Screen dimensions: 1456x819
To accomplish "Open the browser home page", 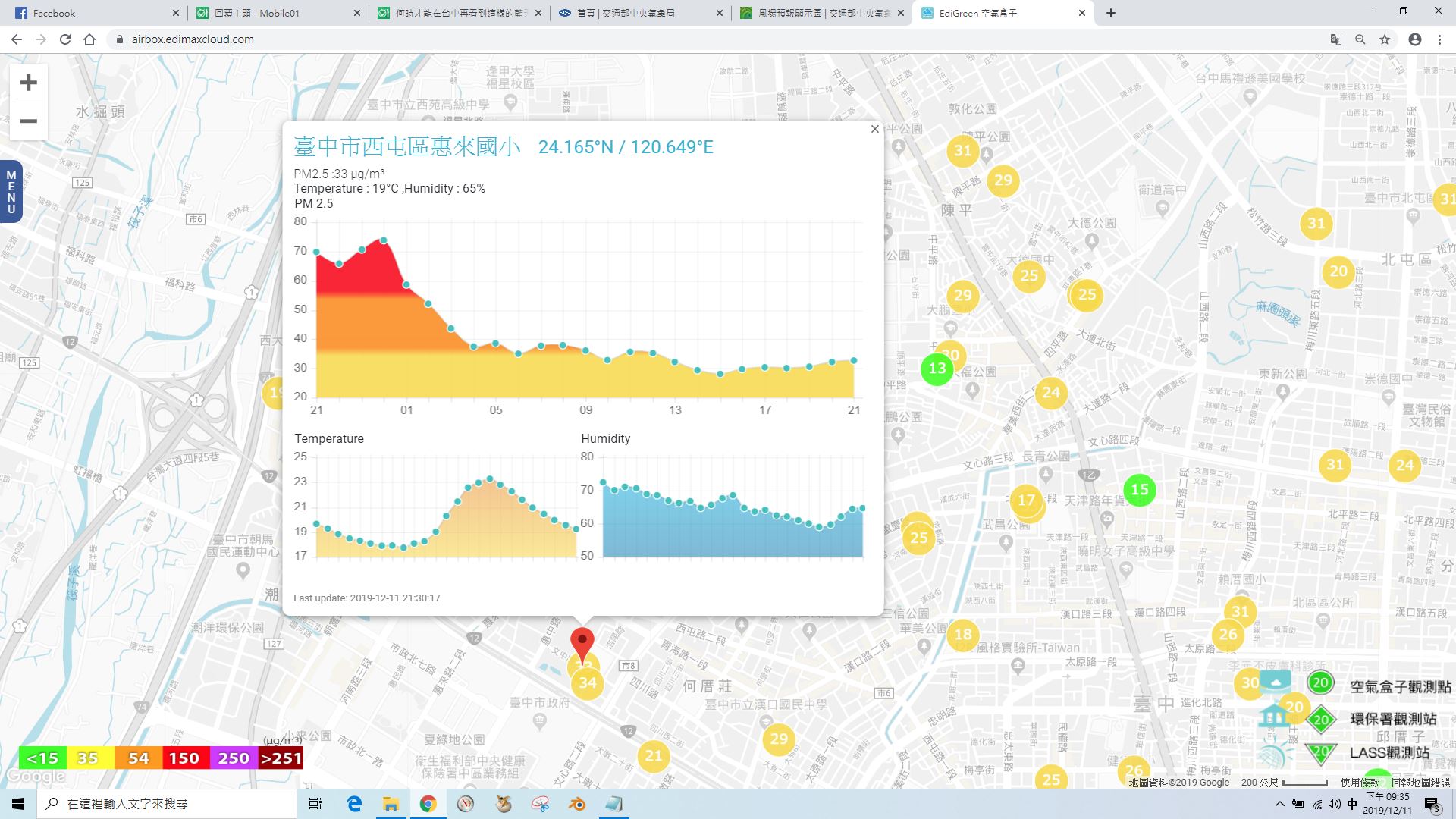I will (89, 39).
